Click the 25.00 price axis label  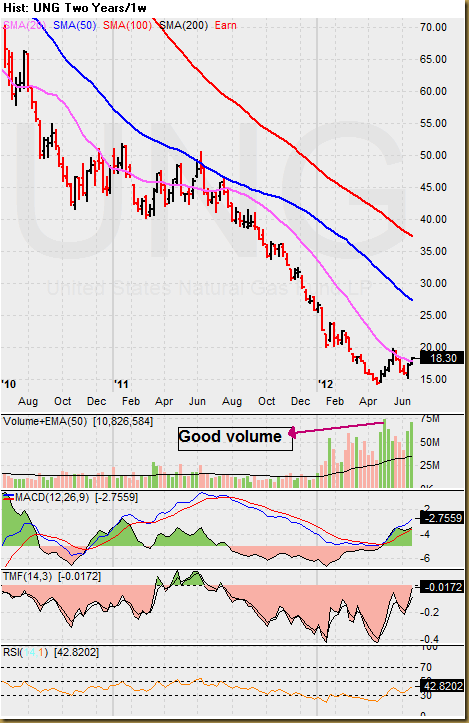coord(433,315)
